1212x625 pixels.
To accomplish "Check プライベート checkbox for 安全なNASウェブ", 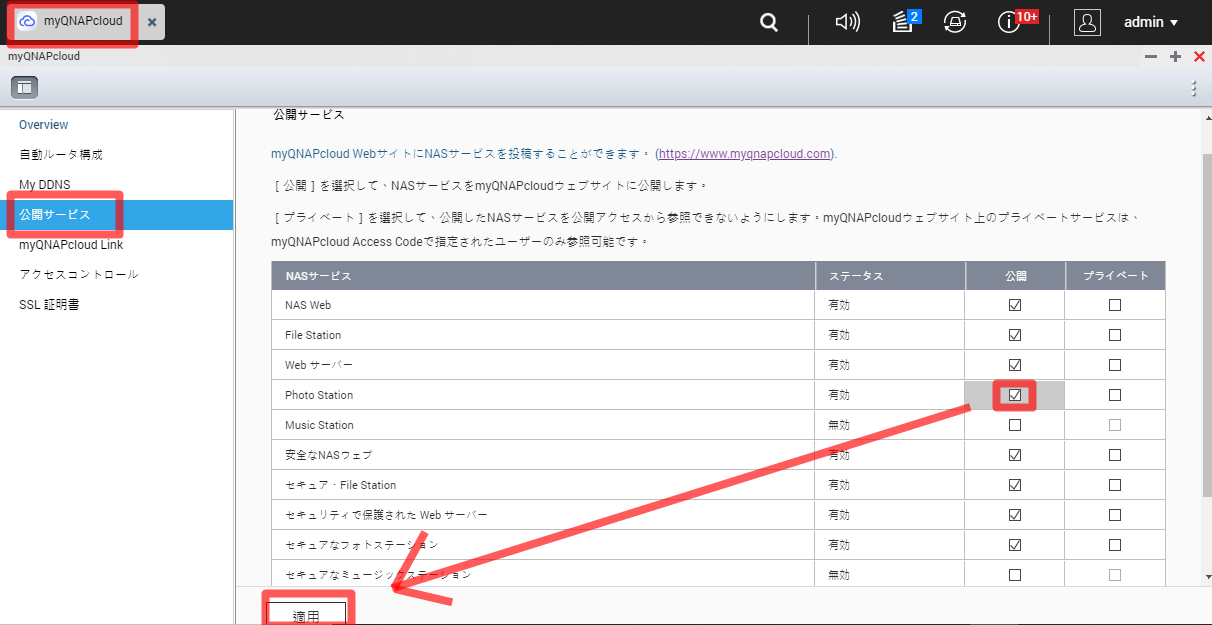I will (1115, 455).
